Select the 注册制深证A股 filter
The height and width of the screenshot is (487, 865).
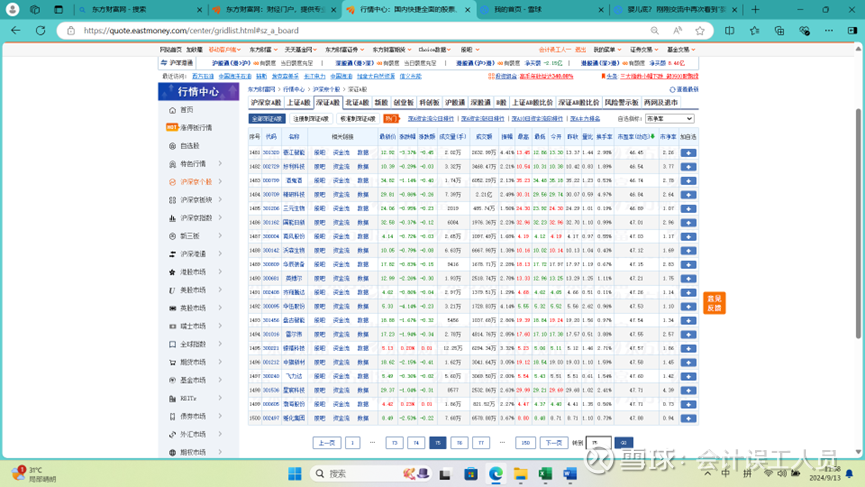click(311, 119)
